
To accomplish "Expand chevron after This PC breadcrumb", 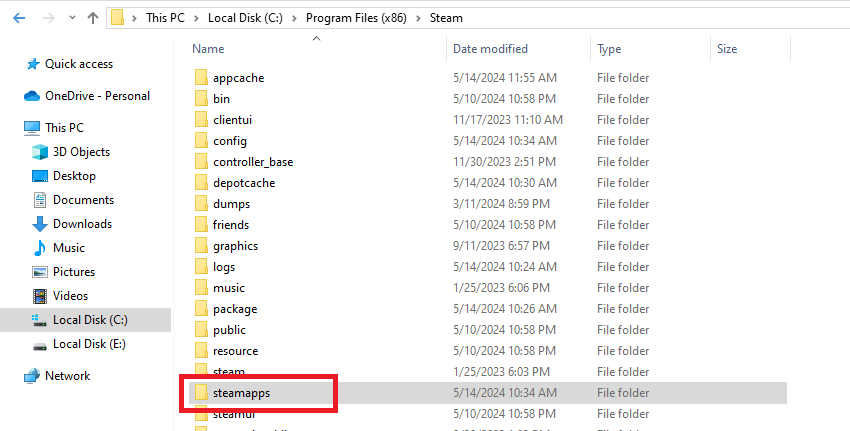I will 196,18.
